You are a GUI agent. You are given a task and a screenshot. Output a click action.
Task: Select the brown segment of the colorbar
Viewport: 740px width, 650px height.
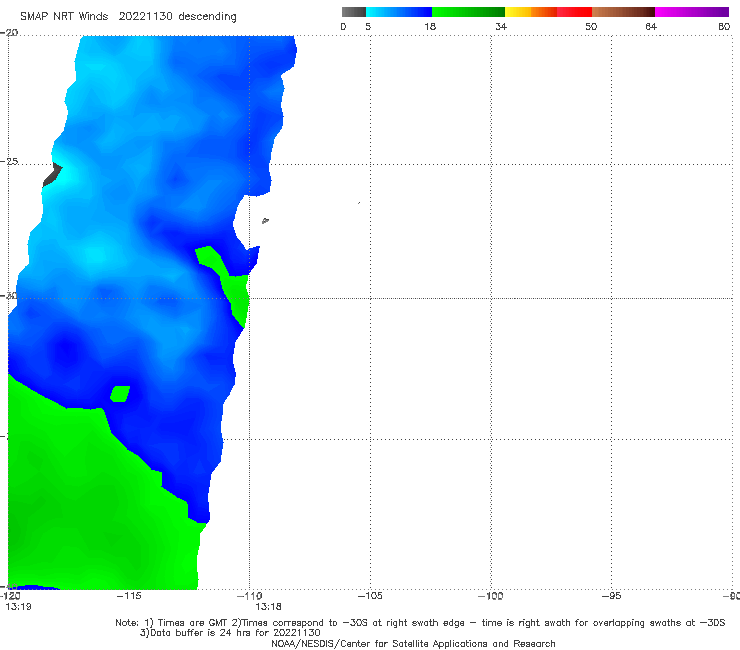tap(623, 12)
